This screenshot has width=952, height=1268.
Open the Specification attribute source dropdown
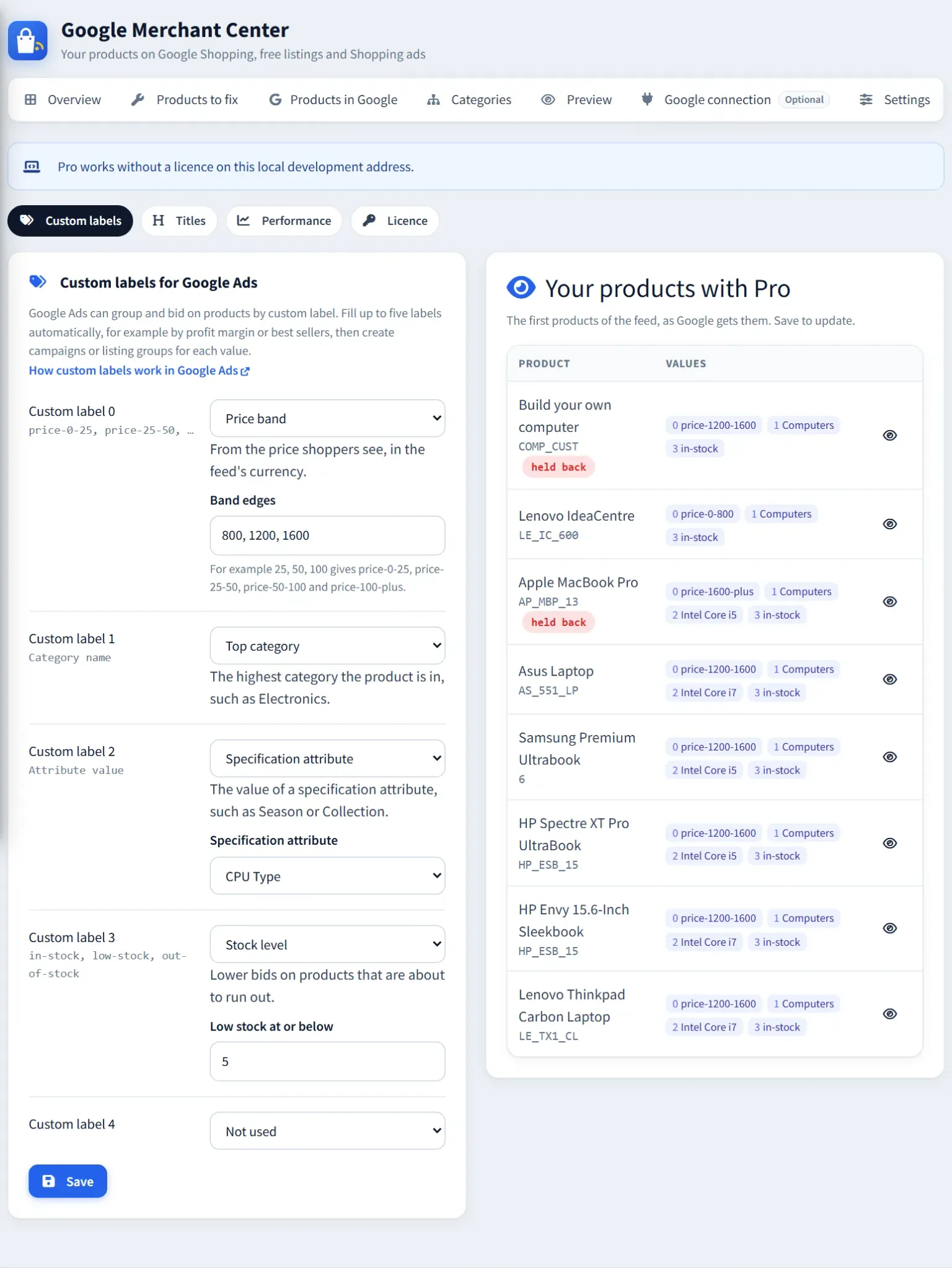(327, 759)
